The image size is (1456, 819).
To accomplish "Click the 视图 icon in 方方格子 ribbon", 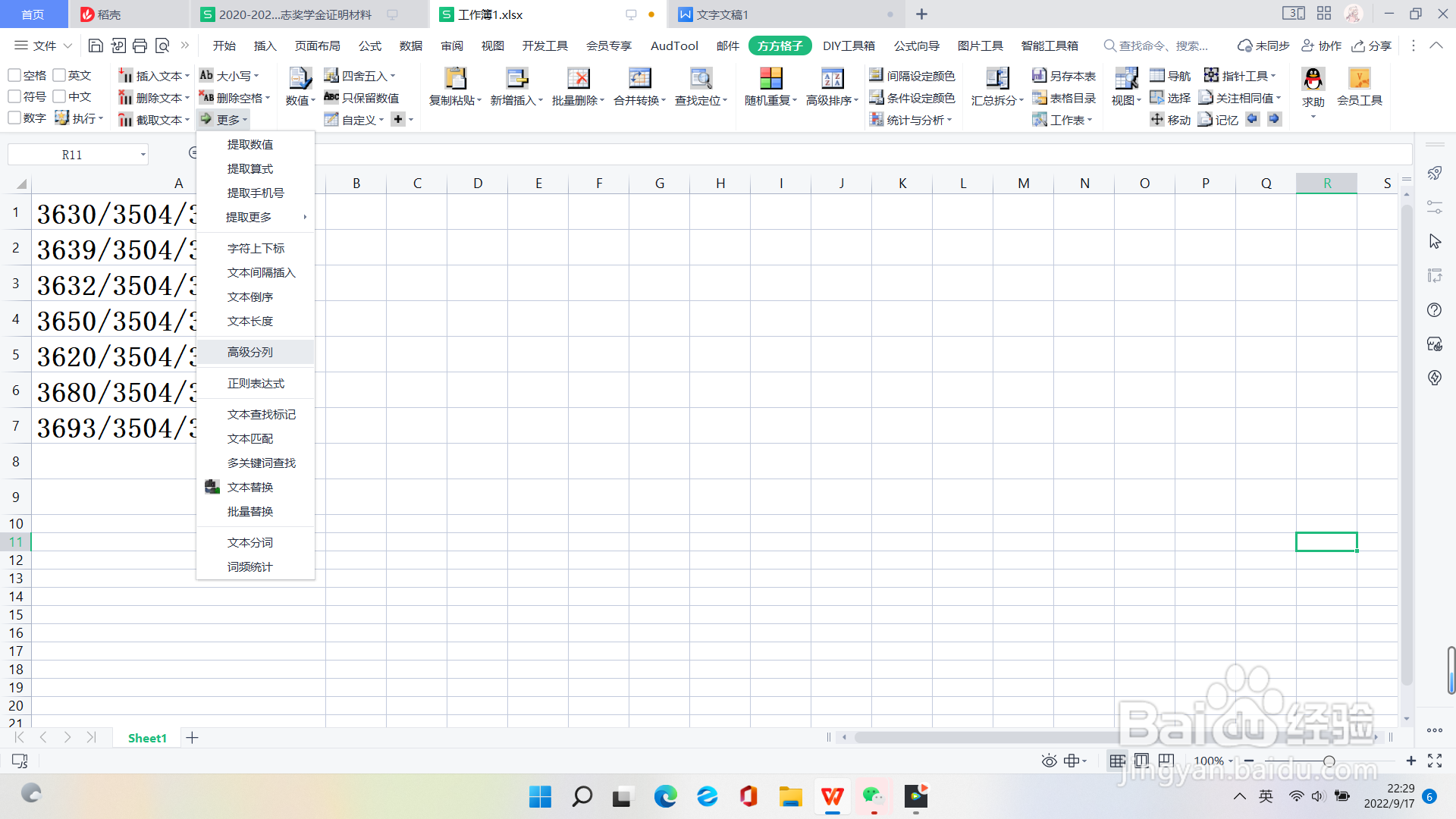I will tap(1126, 78).
